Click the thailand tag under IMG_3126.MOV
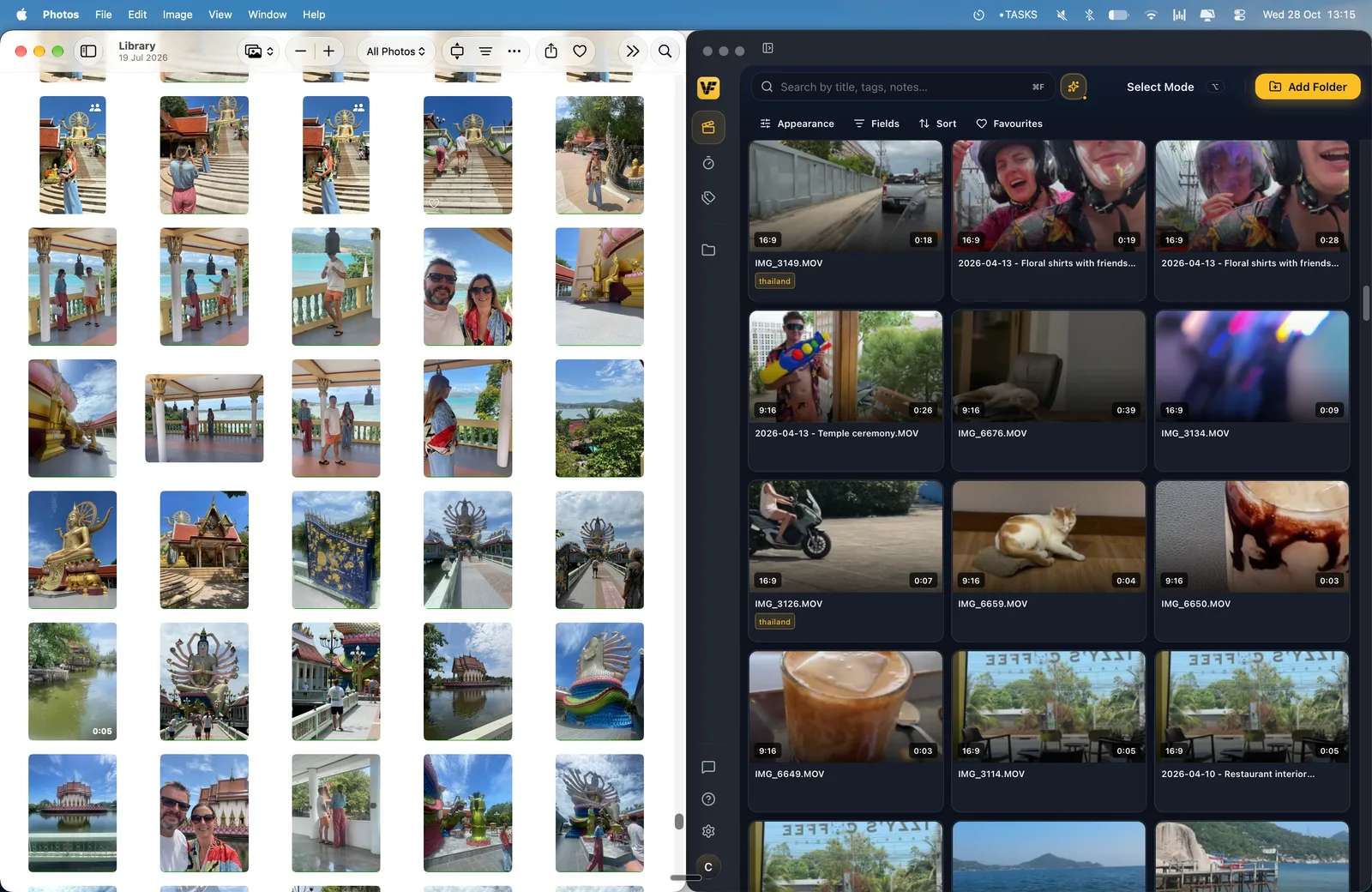 774,622
